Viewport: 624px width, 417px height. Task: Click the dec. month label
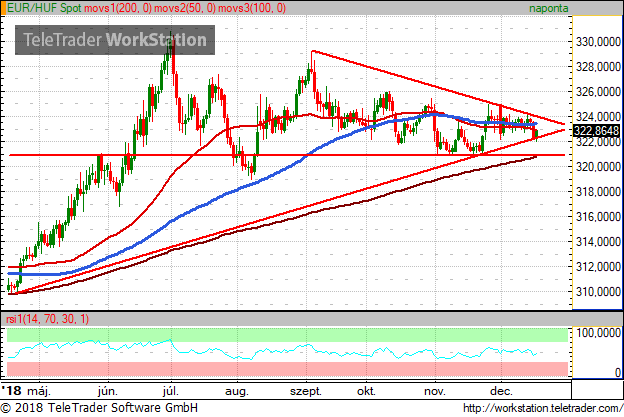tap(501, 391)
